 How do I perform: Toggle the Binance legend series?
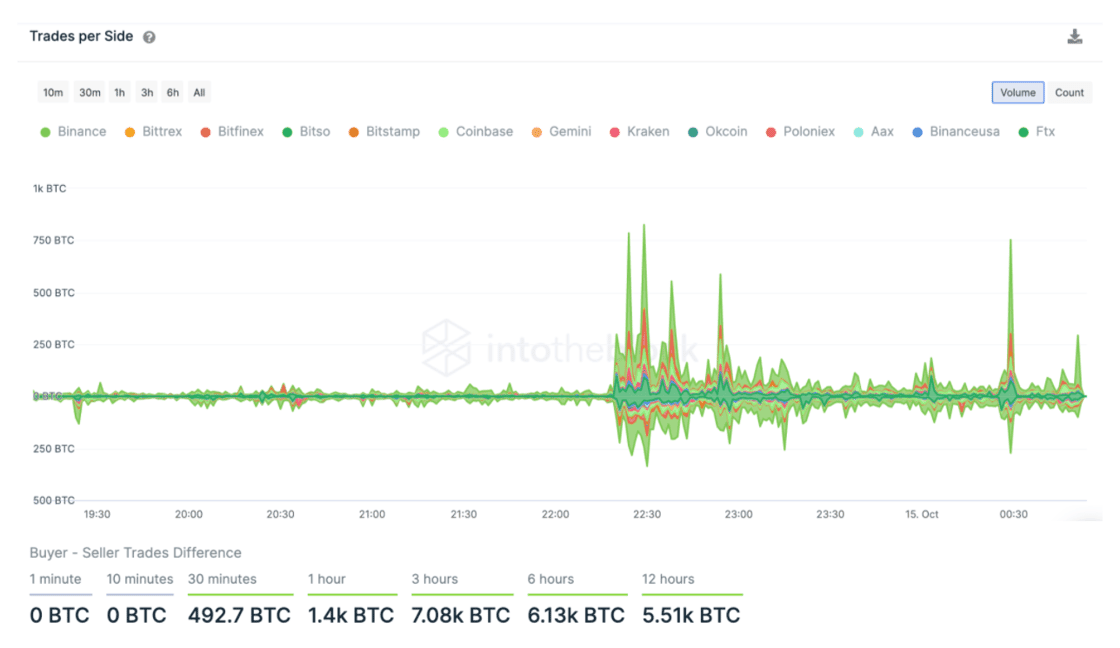point(74,131)
